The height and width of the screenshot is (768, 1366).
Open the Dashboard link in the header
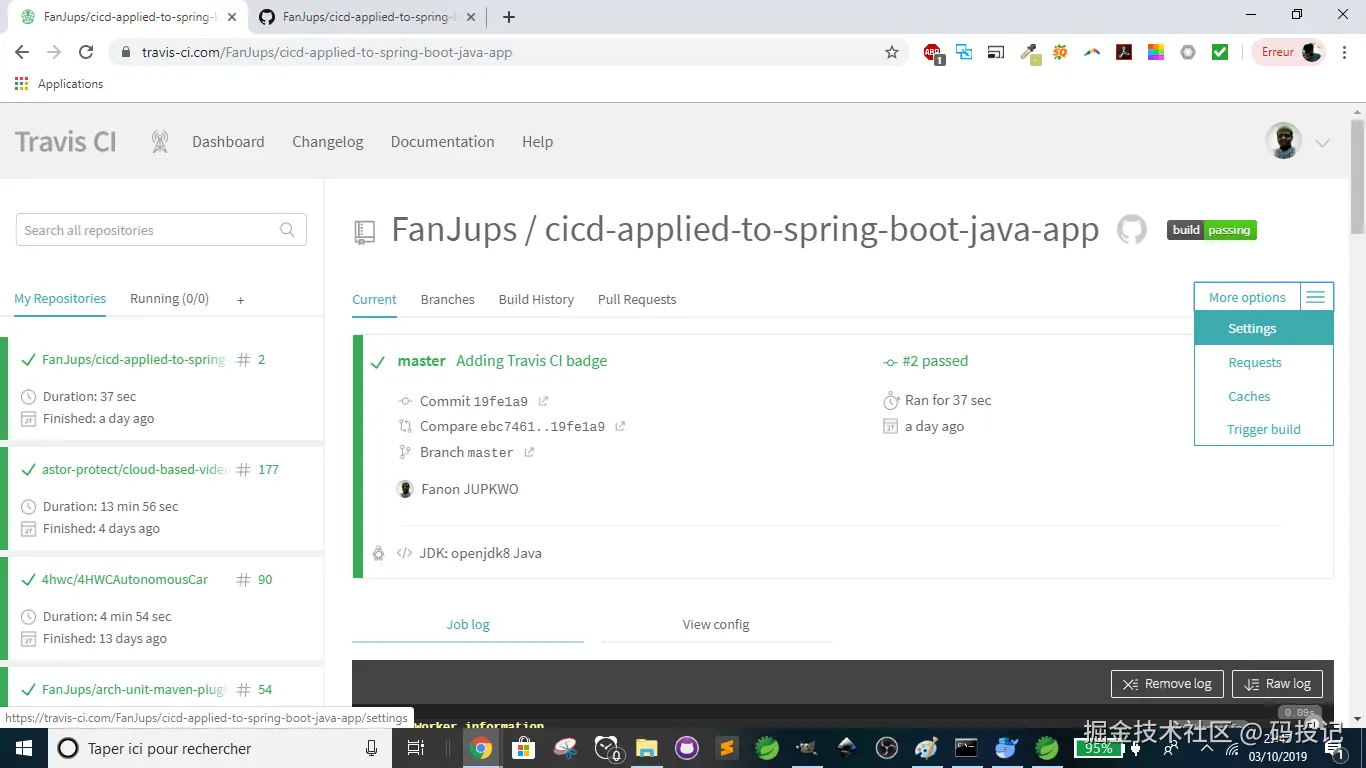pos(228,142)
